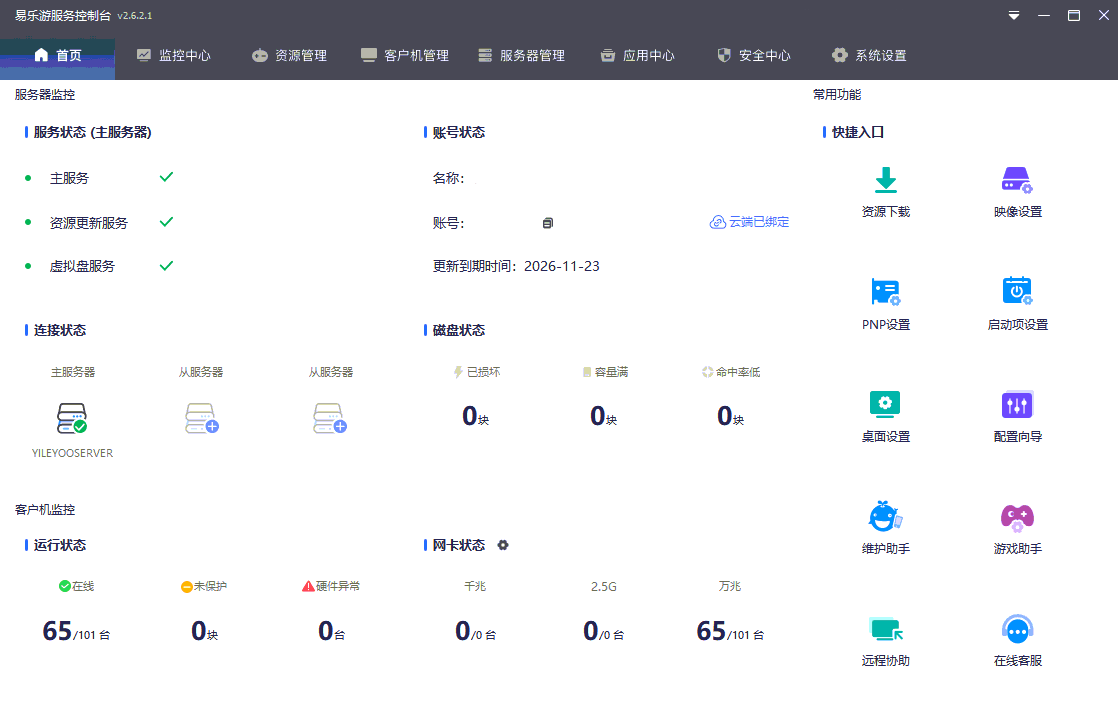The height and width of the screenshot is (717, 1118).
Task: Launch the 配置向导 configuration wizard icon
Action: (1017, 405)
